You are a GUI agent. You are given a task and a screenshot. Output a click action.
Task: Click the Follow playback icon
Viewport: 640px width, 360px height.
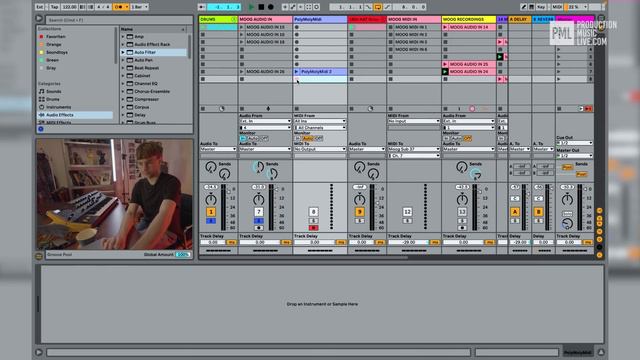coord(202,7)
